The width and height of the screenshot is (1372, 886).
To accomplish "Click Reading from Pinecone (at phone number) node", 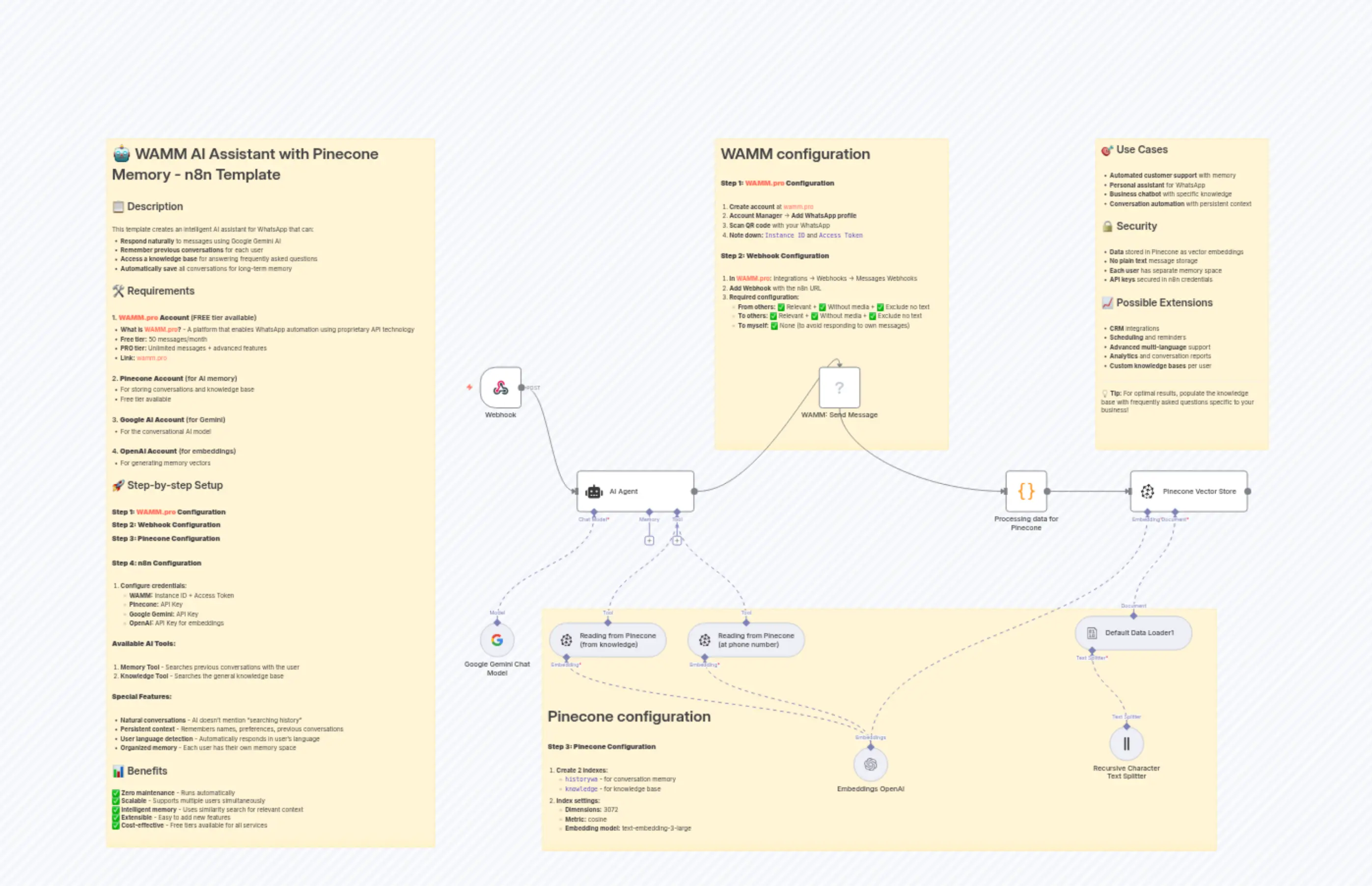I will 746,640.
